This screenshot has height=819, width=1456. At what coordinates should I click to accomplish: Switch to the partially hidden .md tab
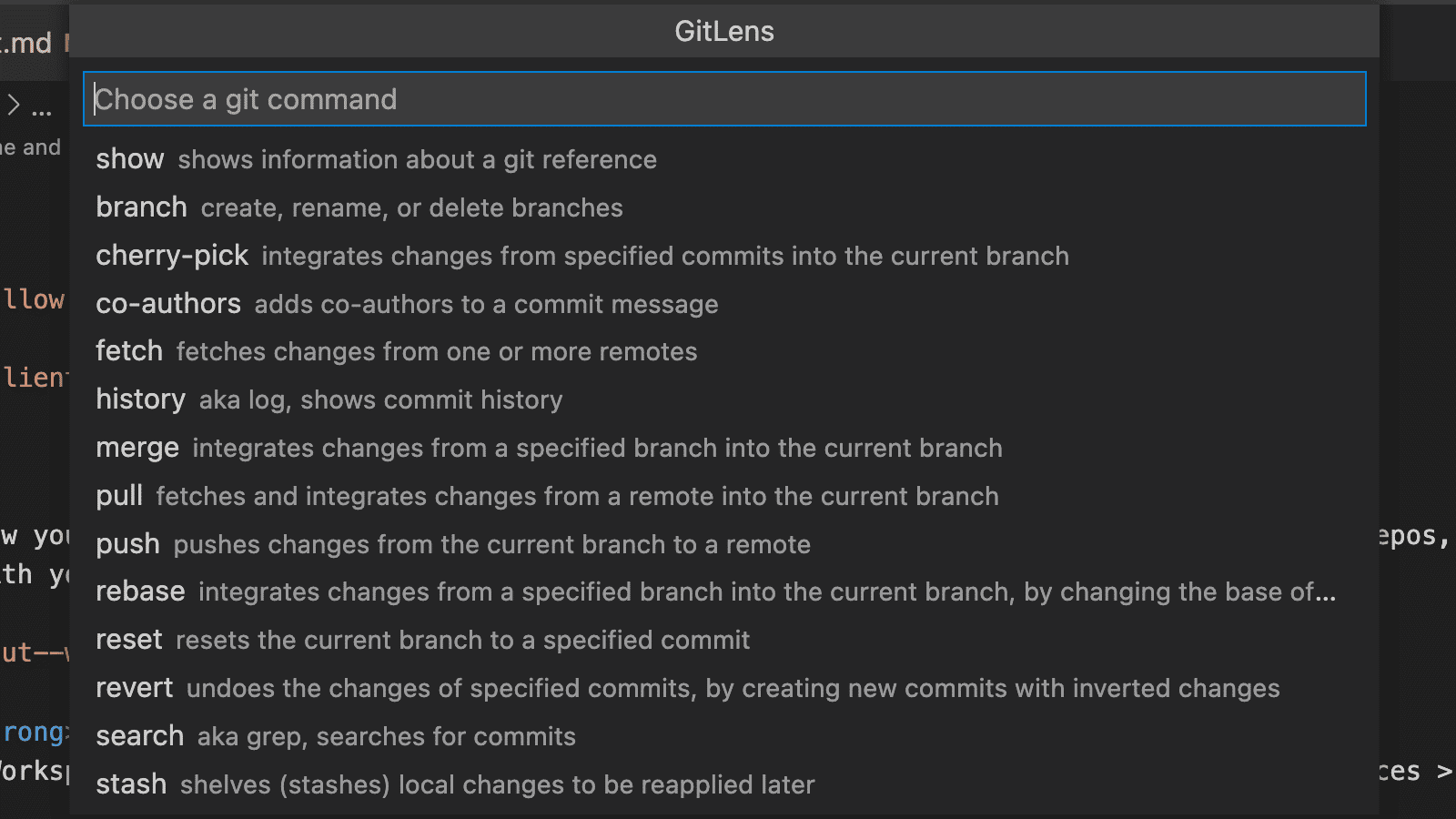pyautogui.click(x=26, y=43)
